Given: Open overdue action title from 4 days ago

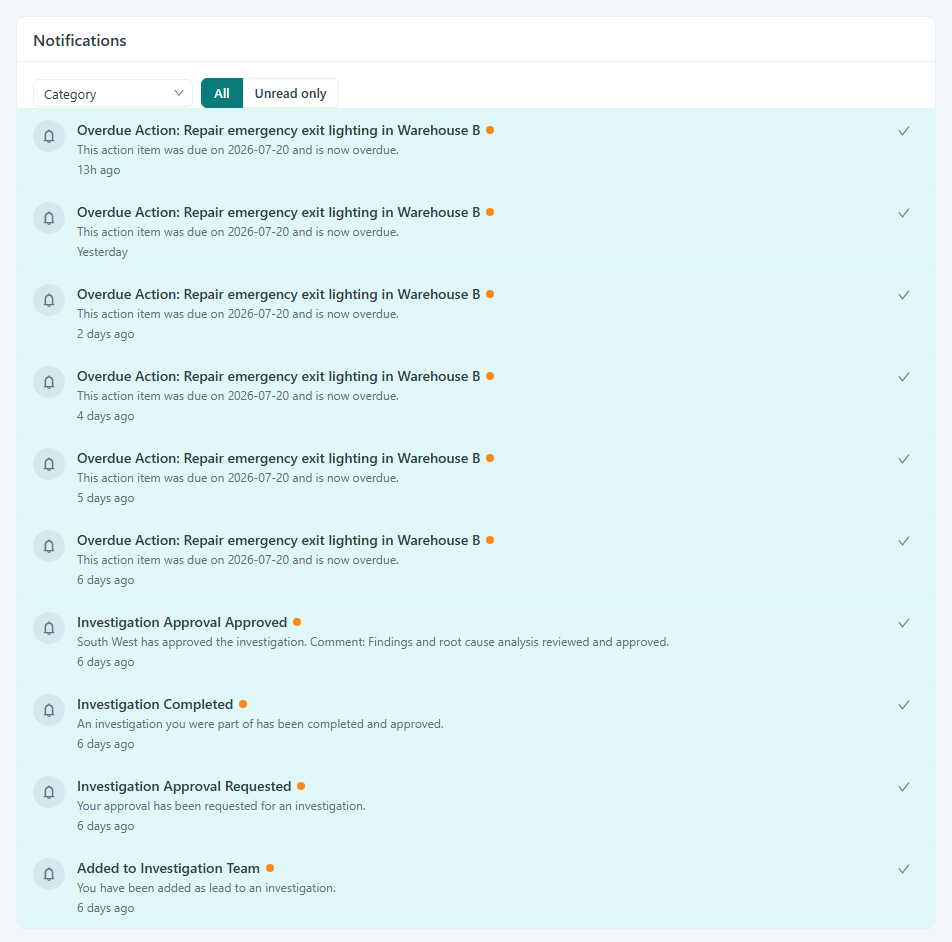Looking at the screenshot, I should 278,376.
